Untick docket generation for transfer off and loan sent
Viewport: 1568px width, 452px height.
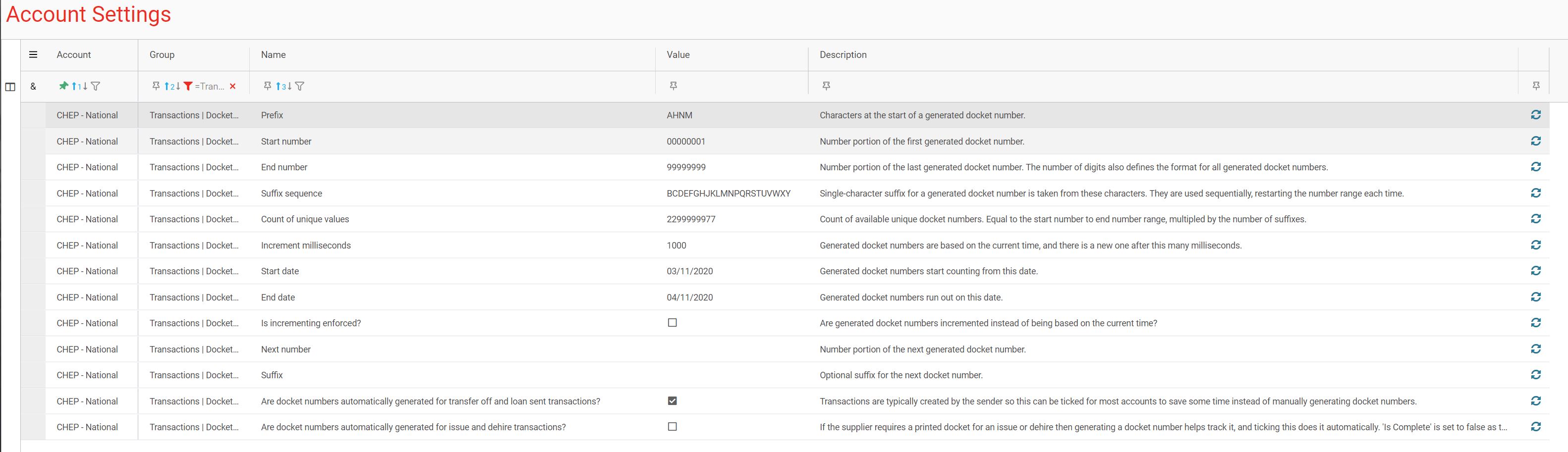click(672, 401)
